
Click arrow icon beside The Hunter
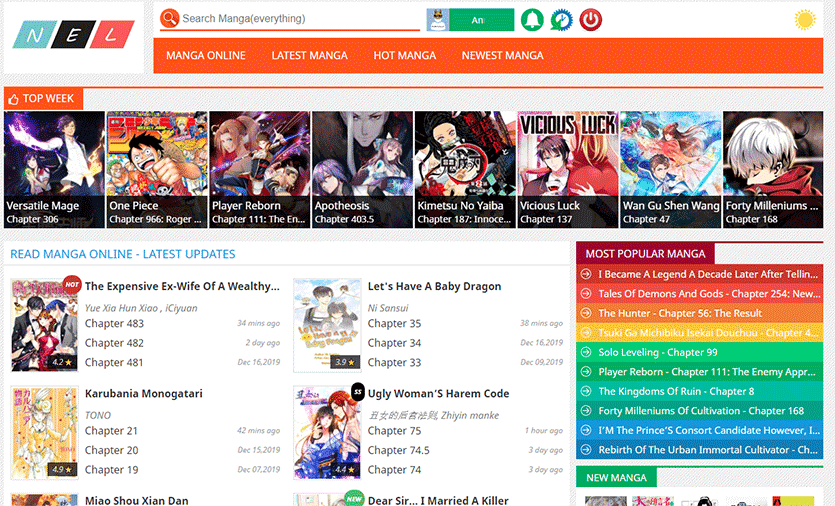click(x=586, y=313)
